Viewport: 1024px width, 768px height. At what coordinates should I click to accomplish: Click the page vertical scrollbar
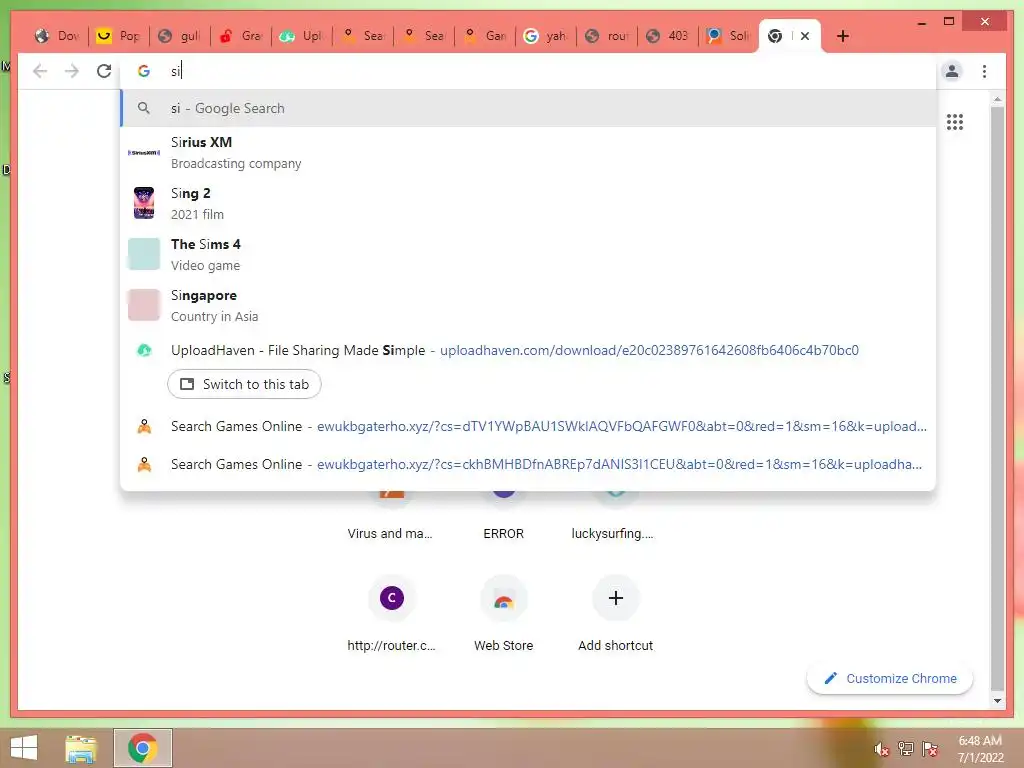pyautogui.click(x=997, y=397)
